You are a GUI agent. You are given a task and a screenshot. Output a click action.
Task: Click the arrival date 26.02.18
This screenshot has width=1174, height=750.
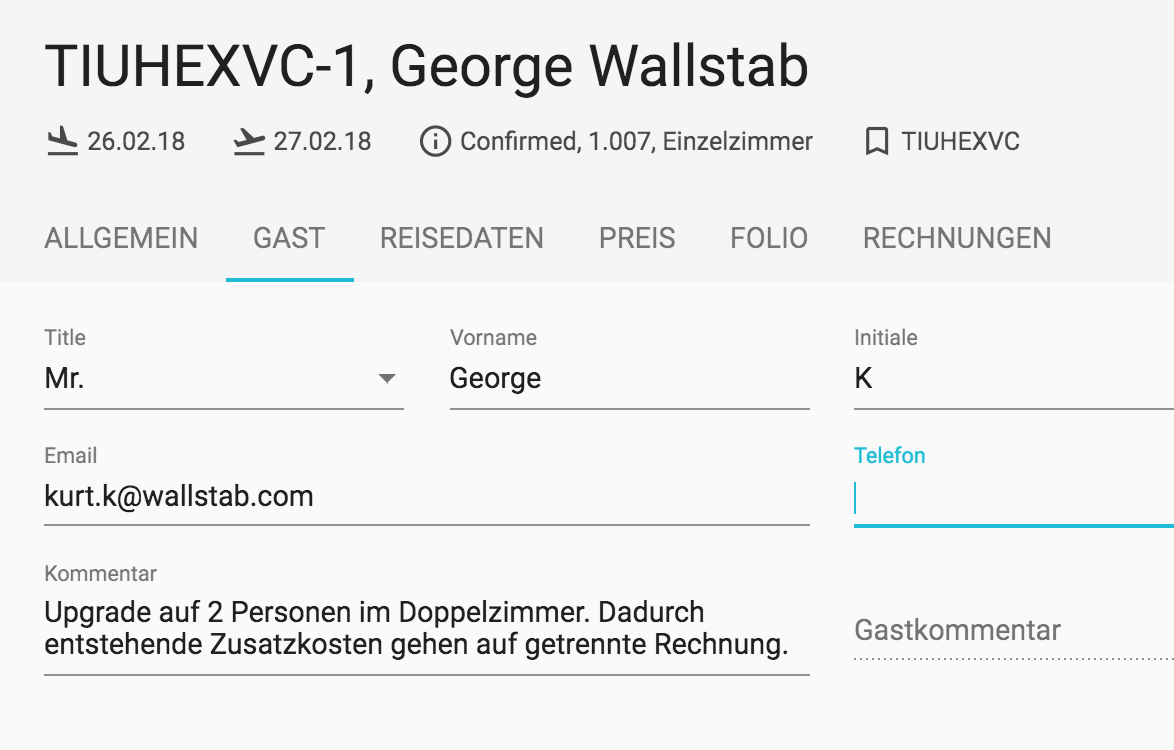136,141
